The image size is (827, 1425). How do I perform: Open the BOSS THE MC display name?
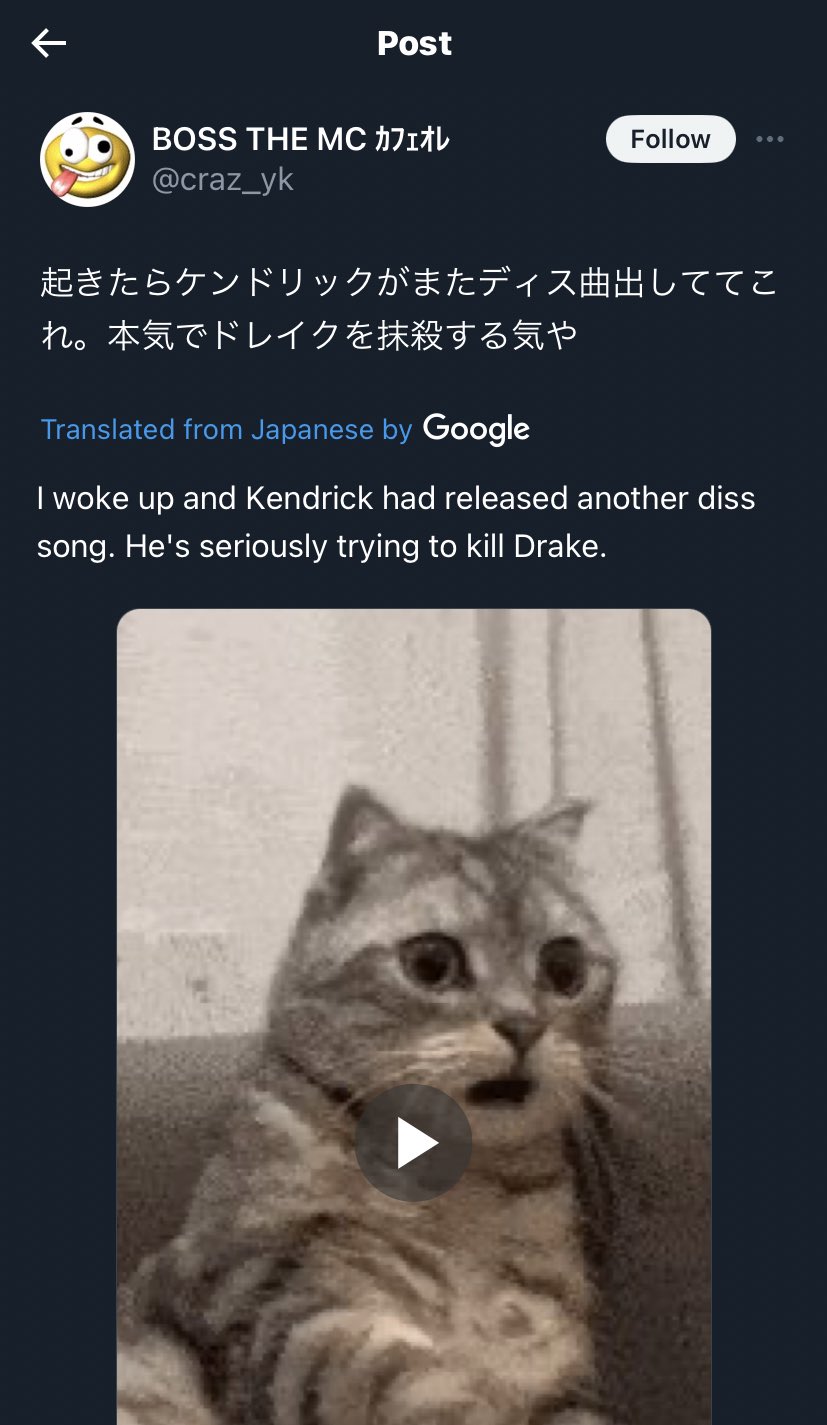point(258,140)
